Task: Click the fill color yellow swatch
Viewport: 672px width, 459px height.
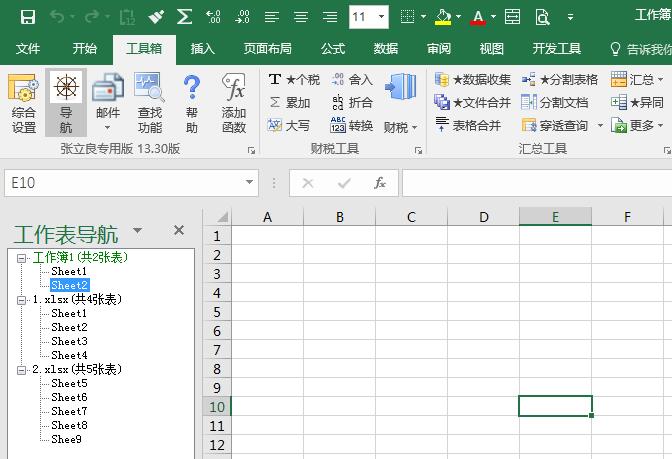Action: (x=442, y=17)
